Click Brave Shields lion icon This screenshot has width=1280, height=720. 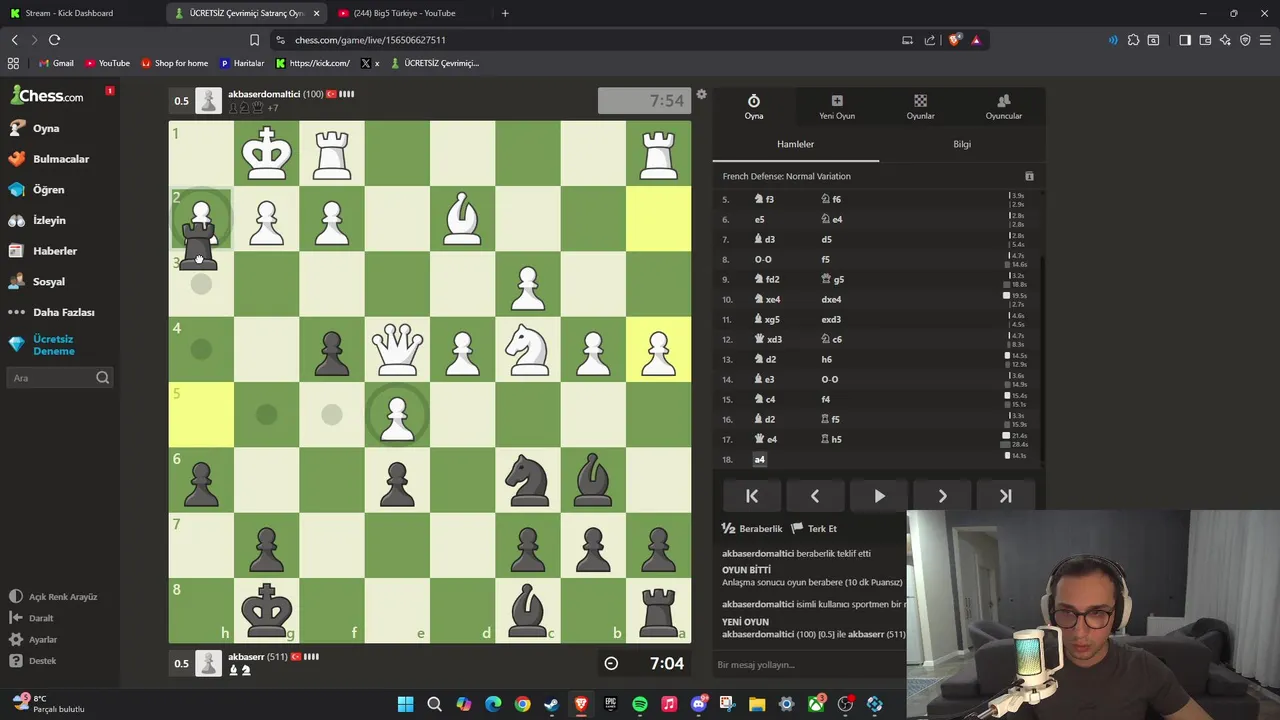(x=954, y=40)
